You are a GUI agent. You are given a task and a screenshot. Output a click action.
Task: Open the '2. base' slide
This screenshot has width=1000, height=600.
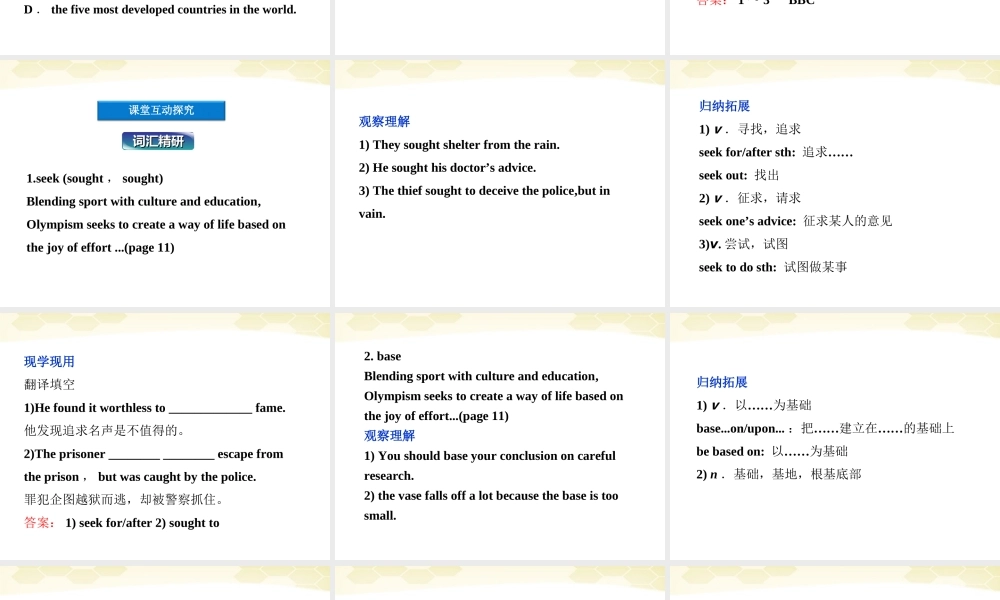tap(499, 436)
